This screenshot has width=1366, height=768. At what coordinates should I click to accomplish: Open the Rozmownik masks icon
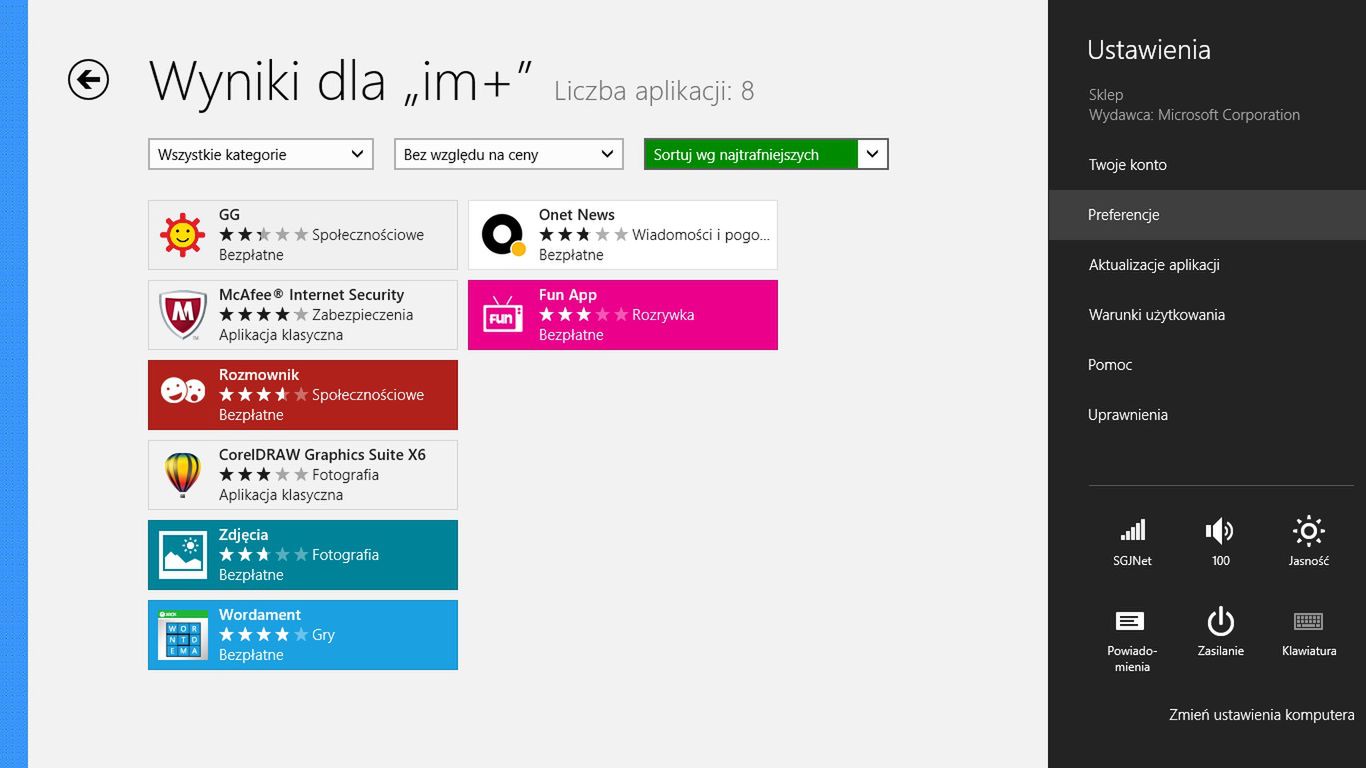[x=183, y=391]
